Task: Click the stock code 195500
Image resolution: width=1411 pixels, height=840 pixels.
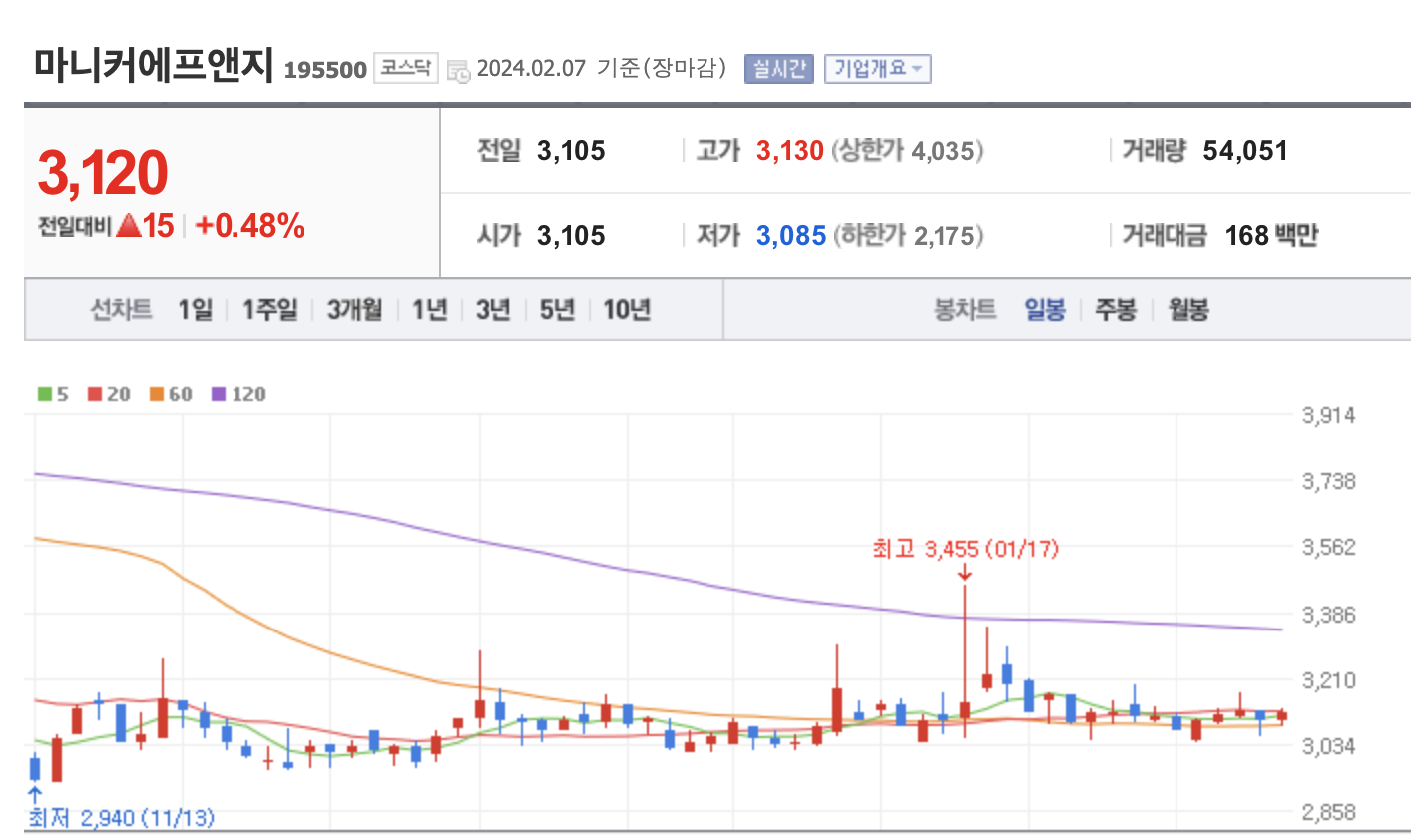Action: click(x=325, y=70)
